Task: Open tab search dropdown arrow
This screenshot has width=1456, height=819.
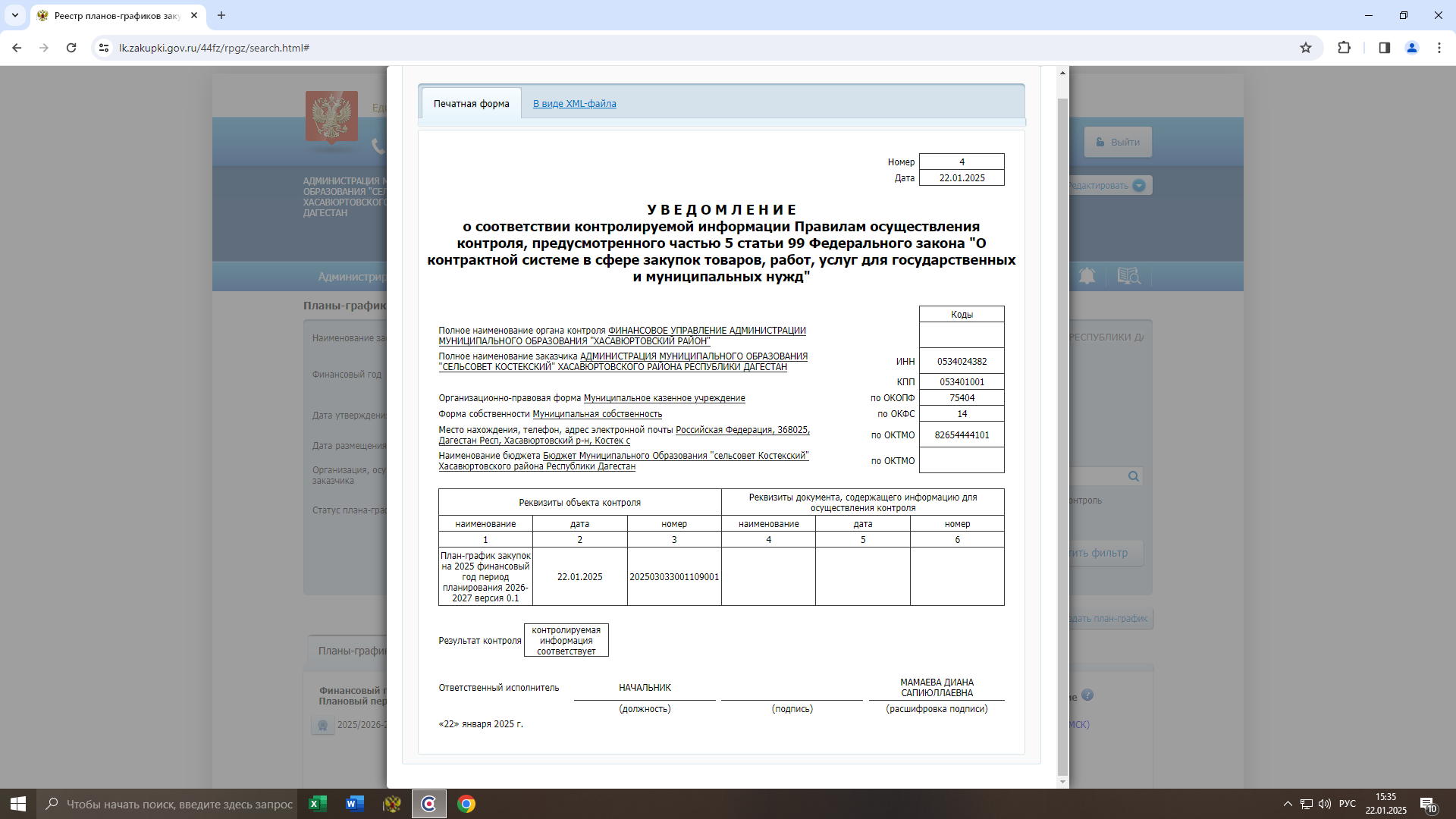Action: 14,15
